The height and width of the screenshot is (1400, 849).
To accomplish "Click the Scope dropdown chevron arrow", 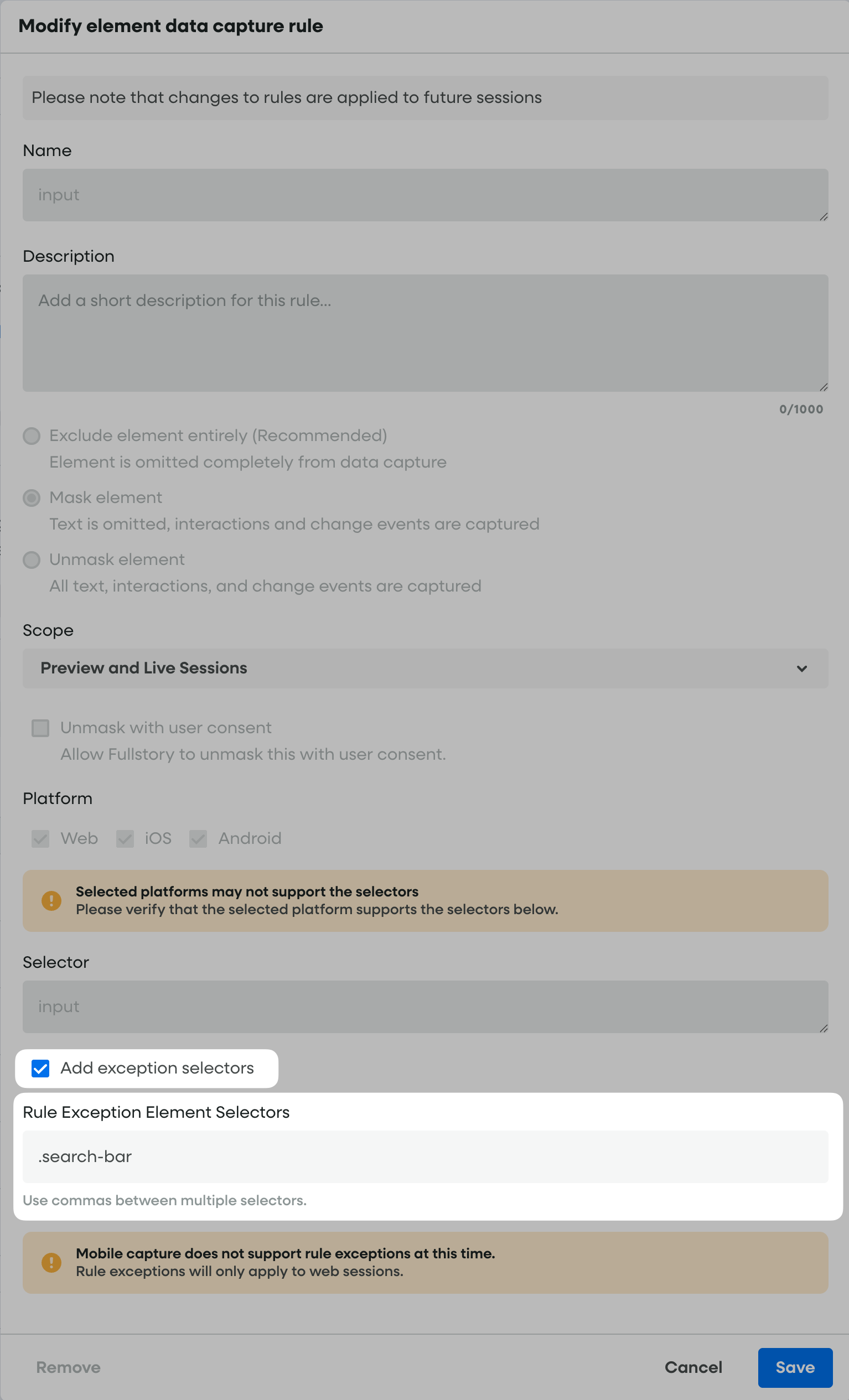I will (x=801, y=669).
